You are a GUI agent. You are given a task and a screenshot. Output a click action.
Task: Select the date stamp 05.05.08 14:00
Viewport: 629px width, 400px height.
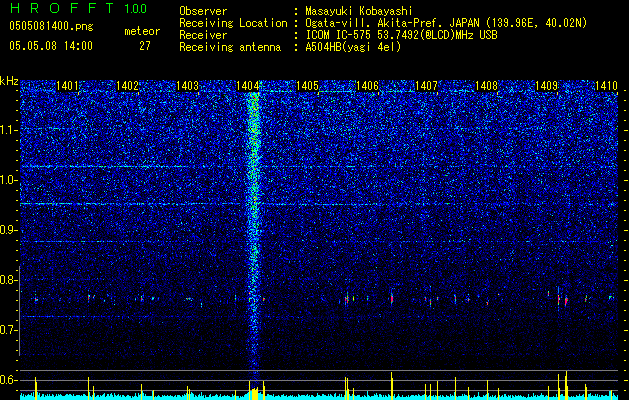[51, 45]
